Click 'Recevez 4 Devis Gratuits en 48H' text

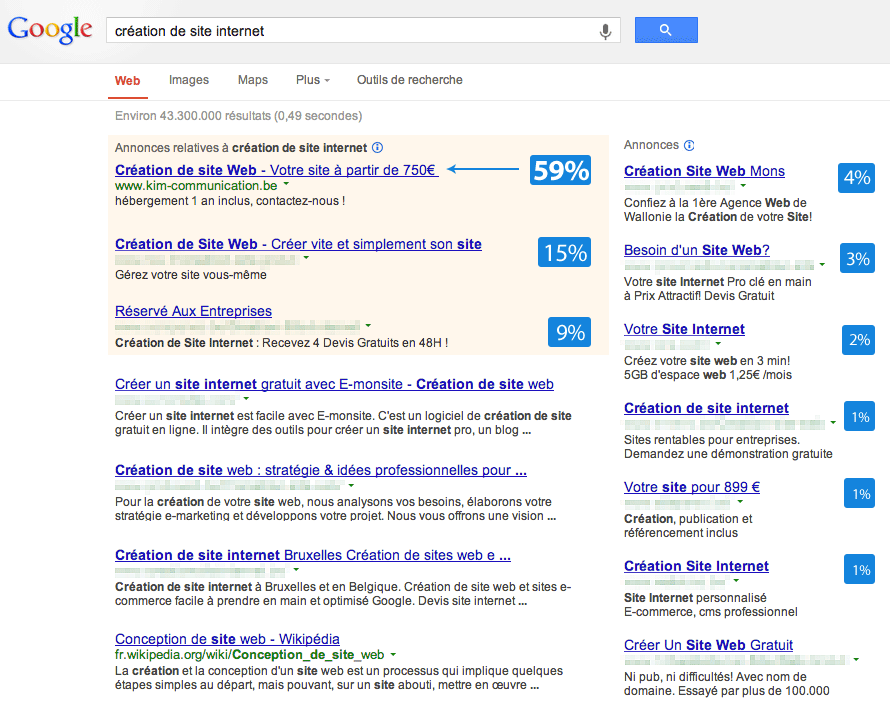(355, 343)
